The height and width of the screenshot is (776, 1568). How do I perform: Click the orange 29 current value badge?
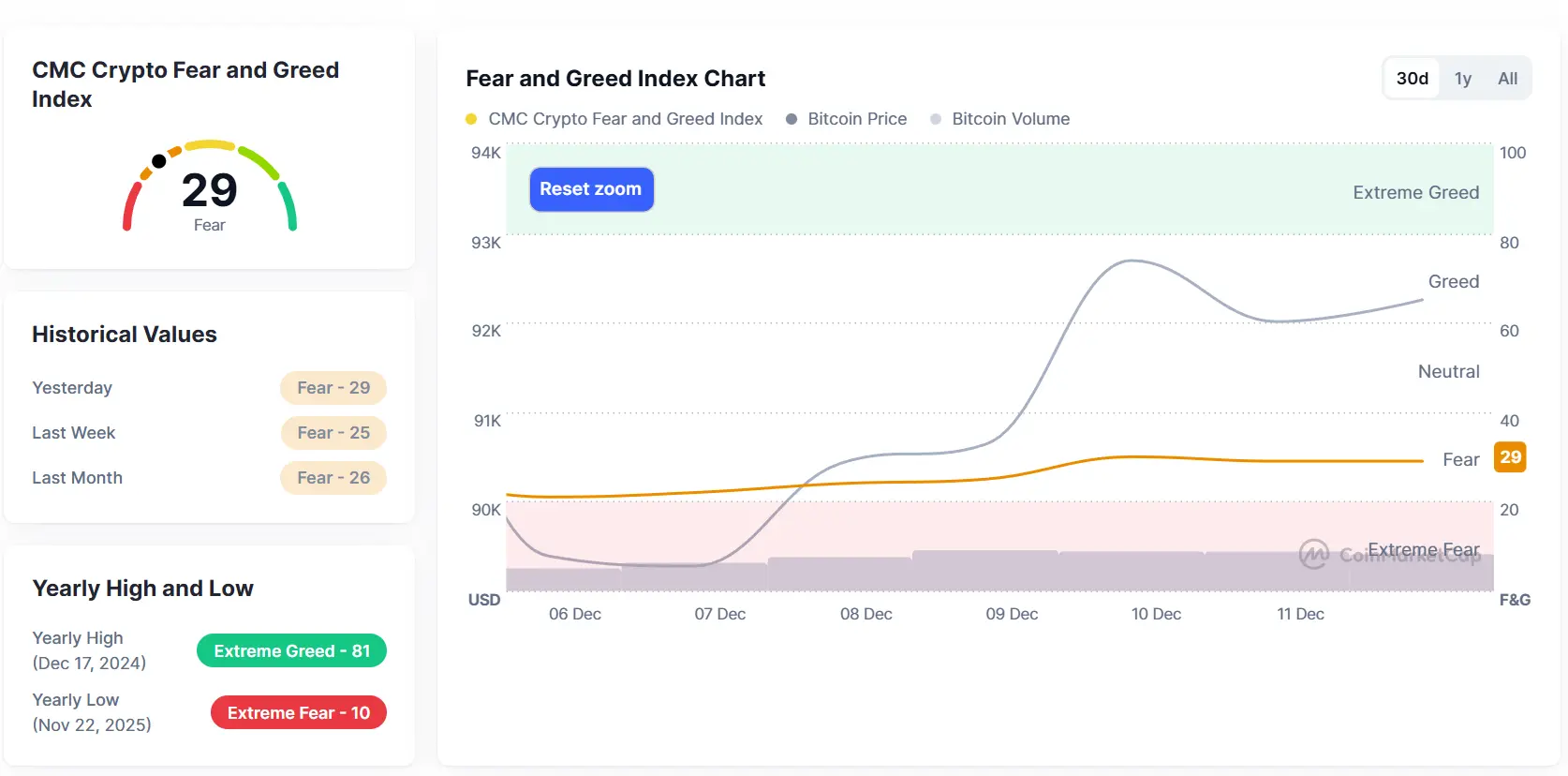[x=1510, y=457]
